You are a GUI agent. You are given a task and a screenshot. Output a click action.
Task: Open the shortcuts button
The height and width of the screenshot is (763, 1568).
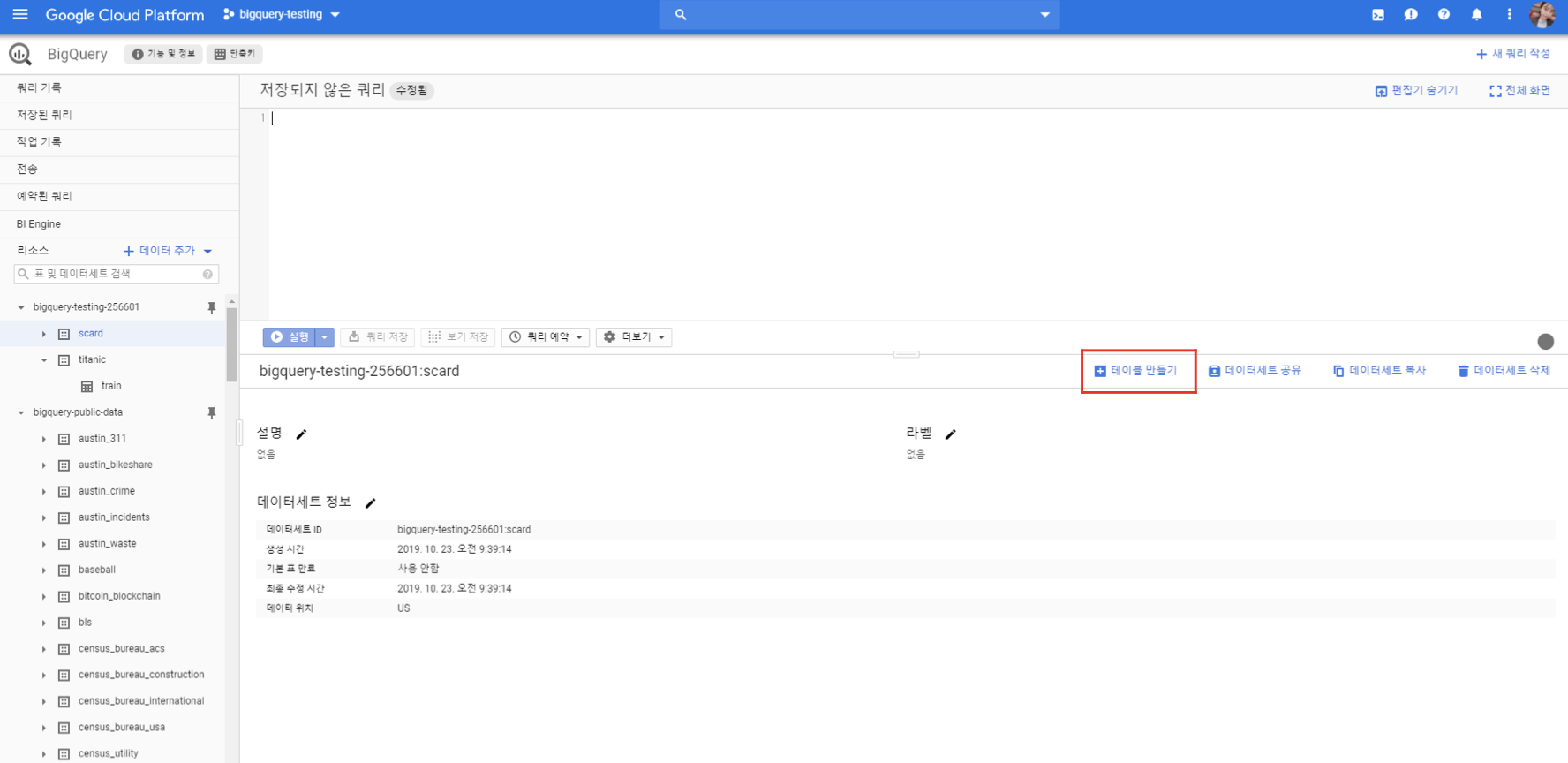[x=234, y=54]
